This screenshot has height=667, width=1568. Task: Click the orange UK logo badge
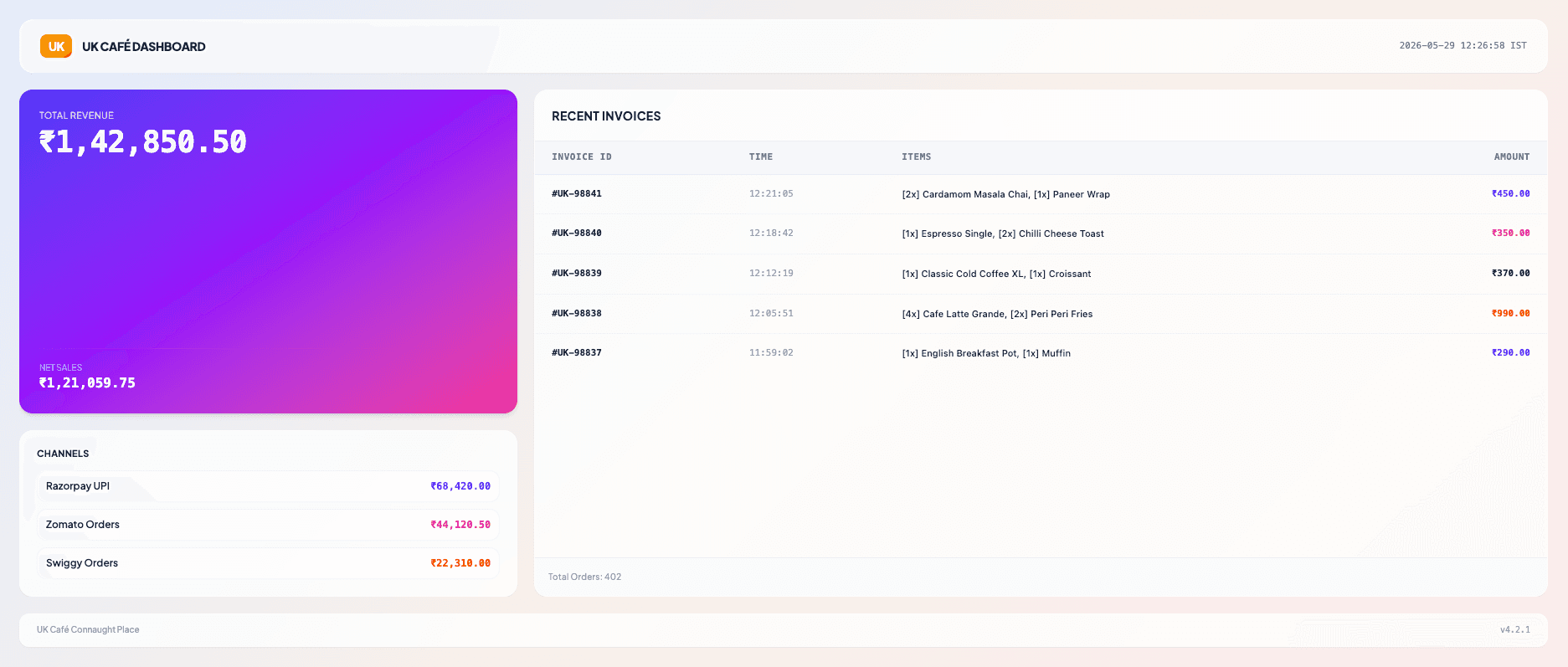pos(56,46)
